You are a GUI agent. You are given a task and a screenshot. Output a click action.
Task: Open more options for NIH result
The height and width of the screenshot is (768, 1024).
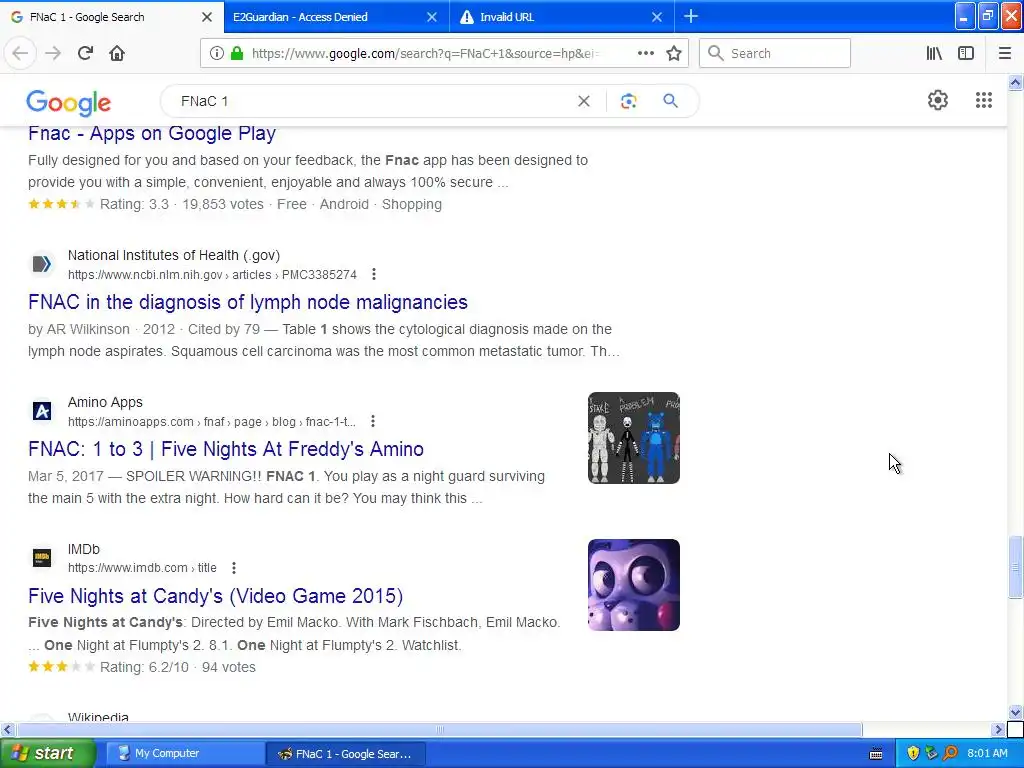[x=374, y=274]
